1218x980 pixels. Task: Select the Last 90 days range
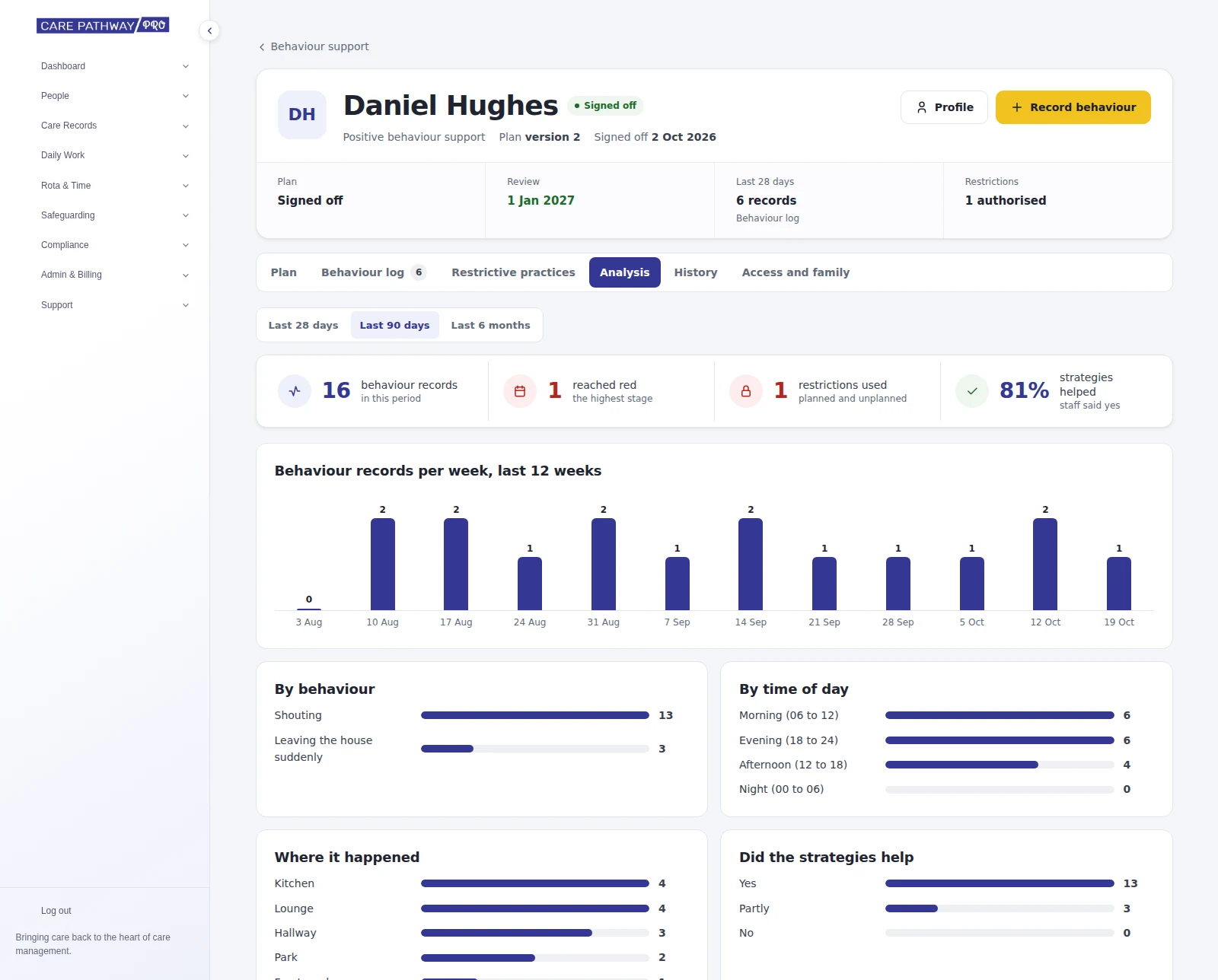pos(394,325)
